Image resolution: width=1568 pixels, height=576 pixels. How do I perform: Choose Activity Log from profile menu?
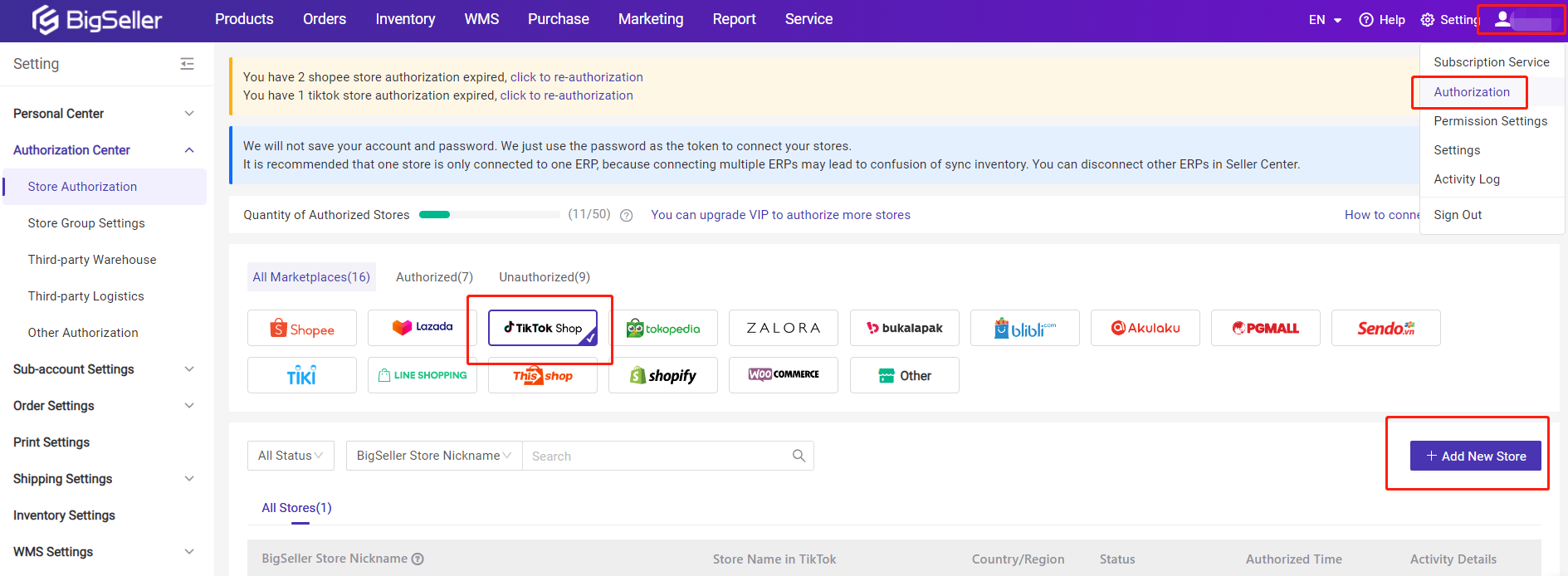click(1467, 179)
